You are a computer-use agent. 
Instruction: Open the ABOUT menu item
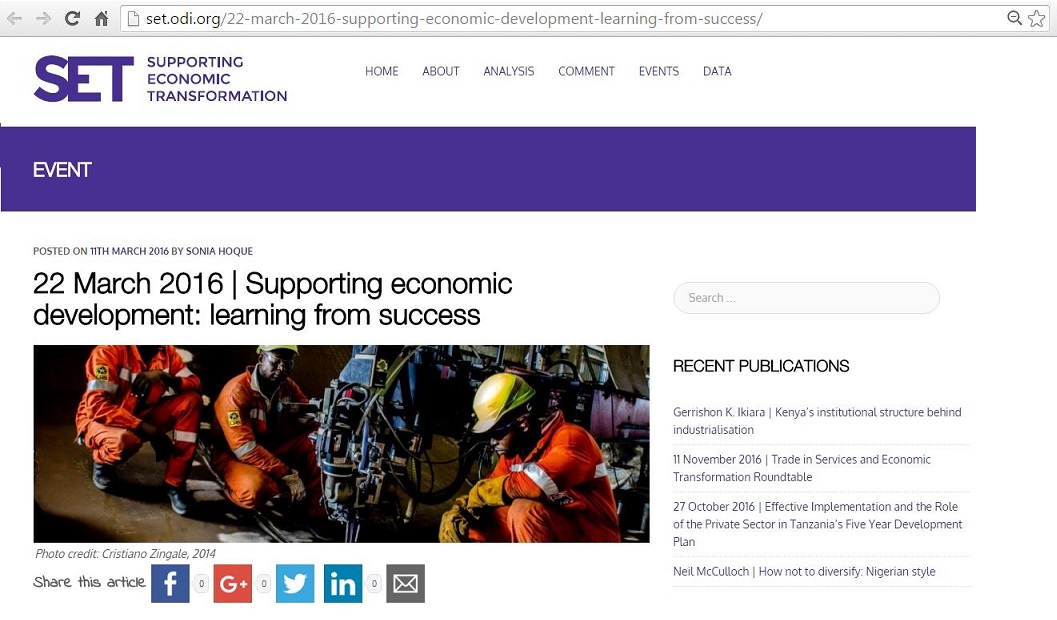(441, 71)
